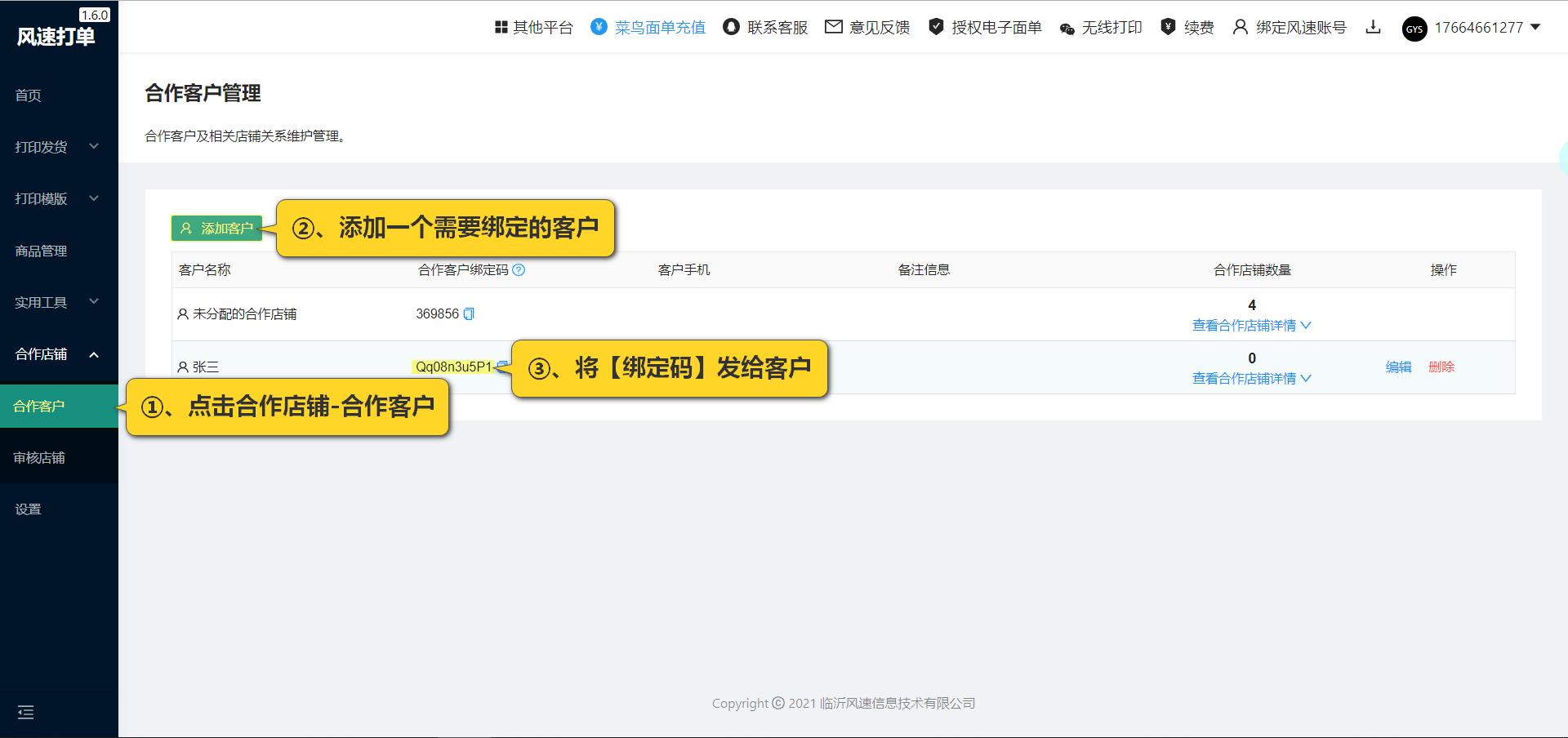The width and height of the screenshot is (1568, 738).
Task: Open 意见反馈 via the envelope icon
Action: click(x=833, y=27)
